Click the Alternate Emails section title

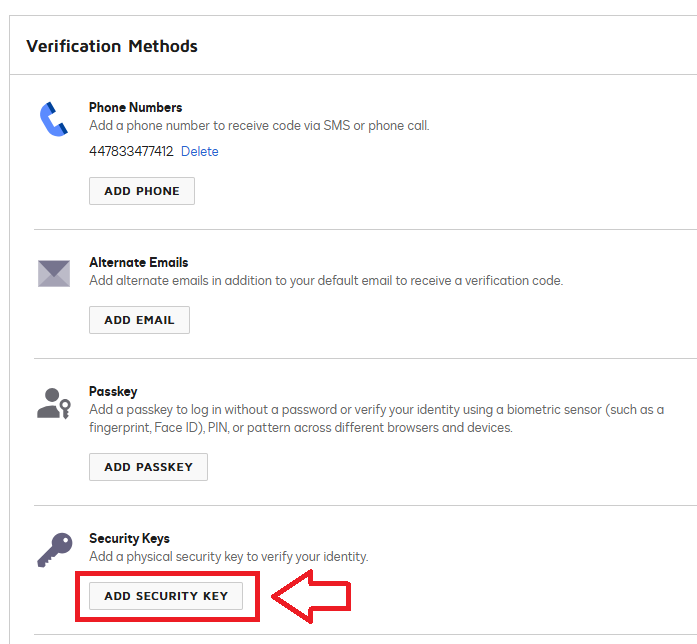(x=138, y=262)
